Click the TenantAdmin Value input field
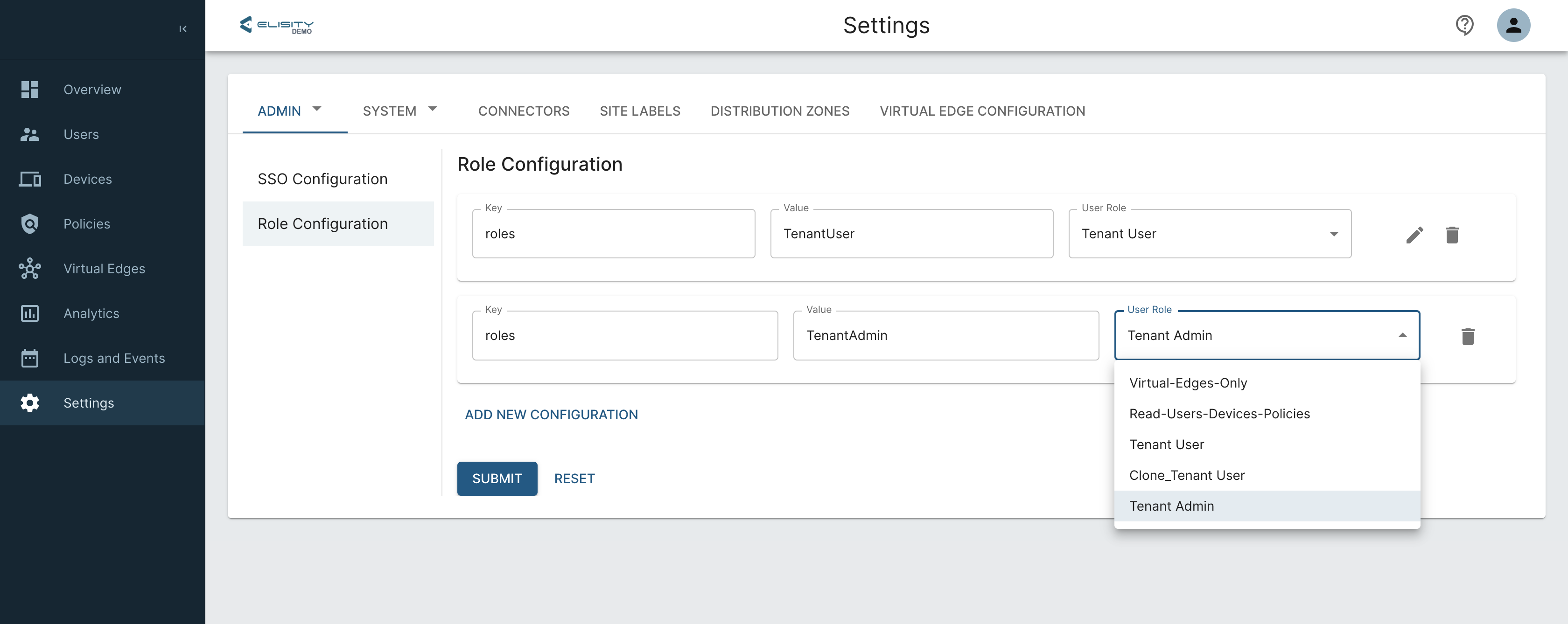1568x624 pixels. (x=945, y=336)
